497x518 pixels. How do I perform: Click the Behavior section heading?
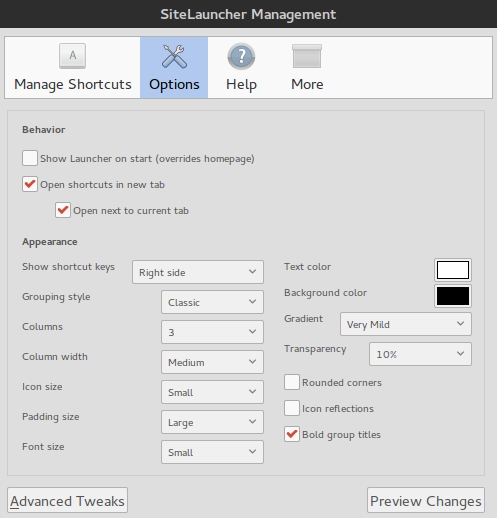click(x=44, y=130)
